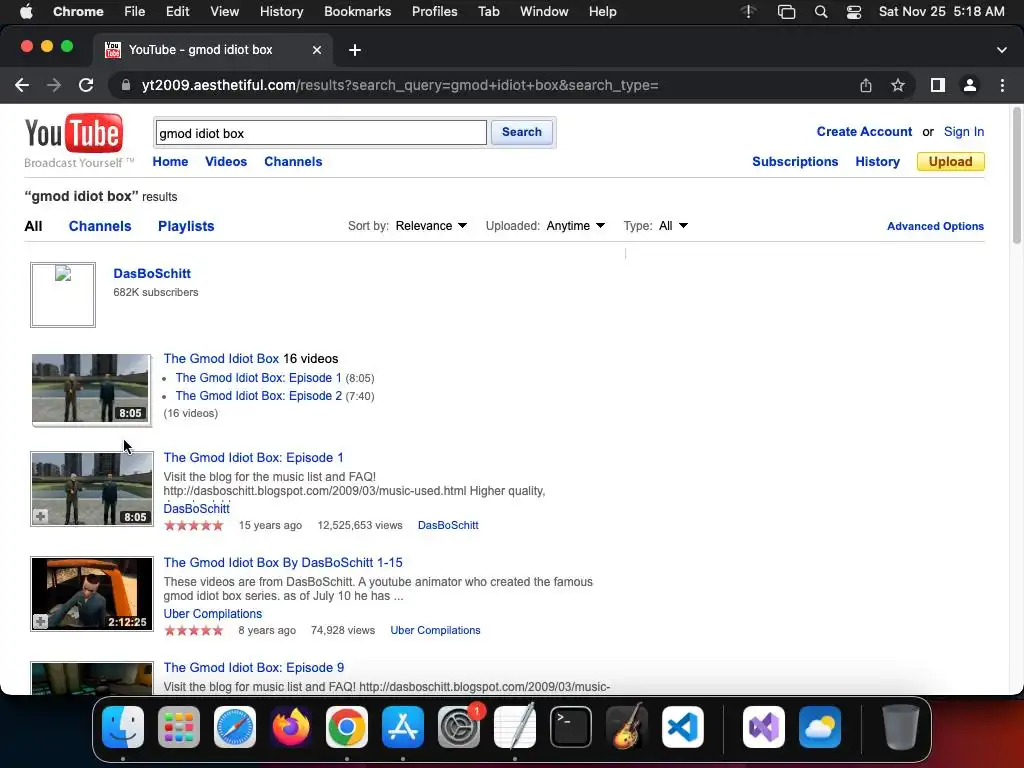Open Visual Studio Code in the dock

tap(683, 727)
